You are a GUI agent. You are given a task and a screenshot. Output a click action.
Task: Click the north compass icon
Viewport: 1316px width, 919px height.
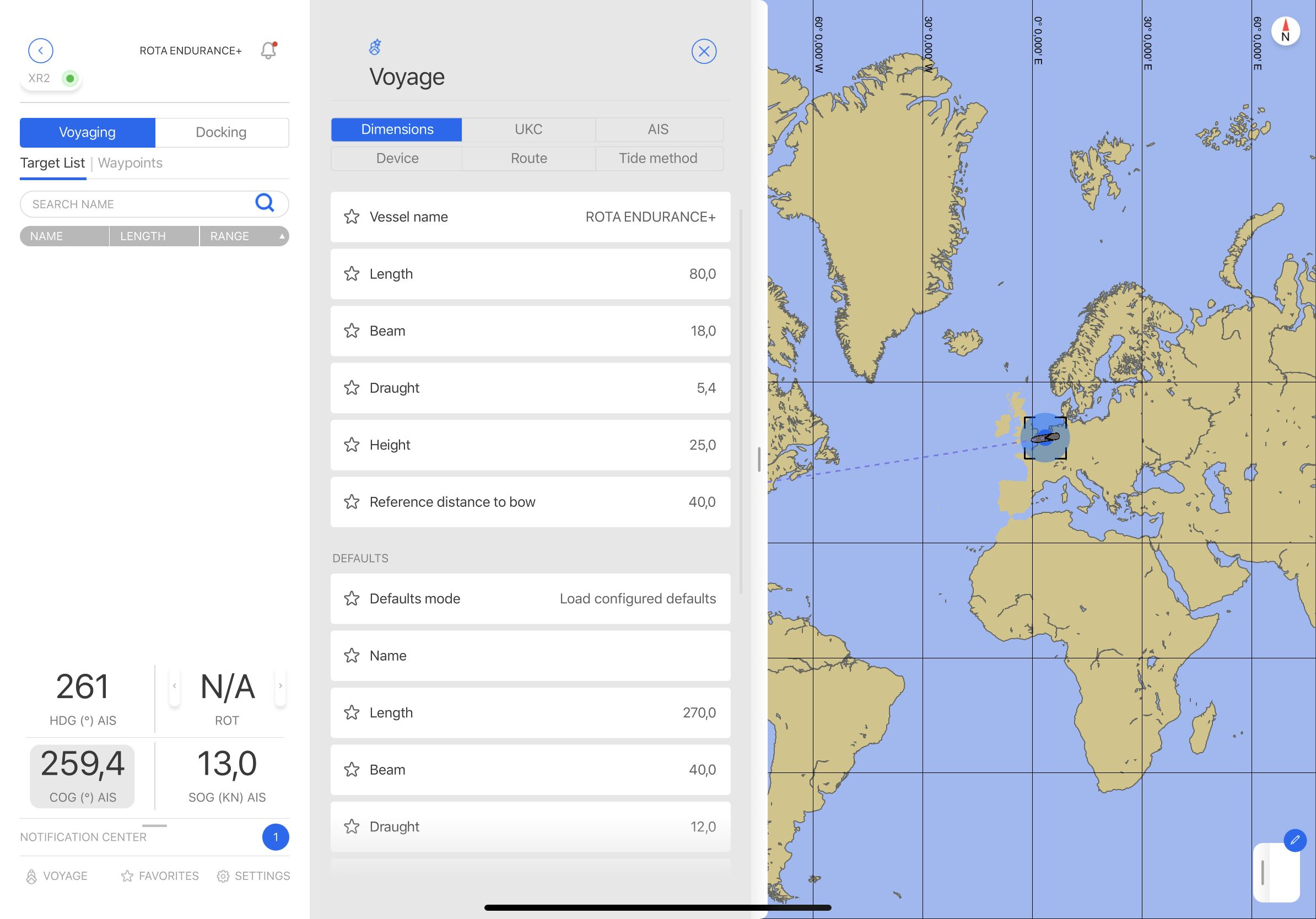(x=1285, y=31)
